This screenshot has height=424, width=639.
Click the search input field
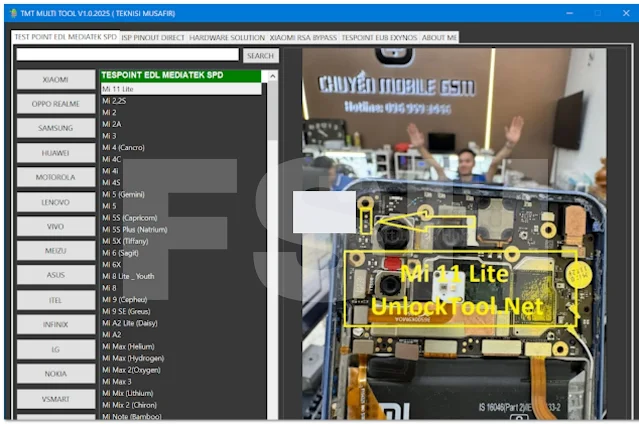[128, 55]
